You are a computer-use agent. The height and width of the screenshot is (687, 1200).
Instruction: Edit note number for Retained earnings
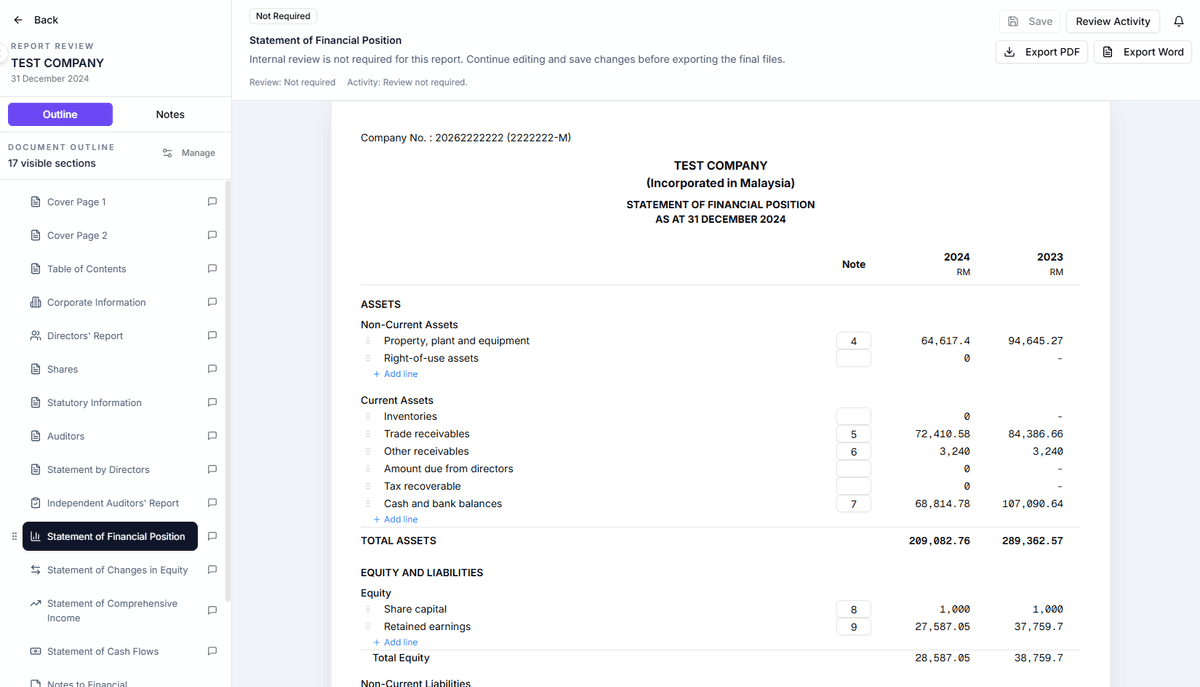point(853,627)
